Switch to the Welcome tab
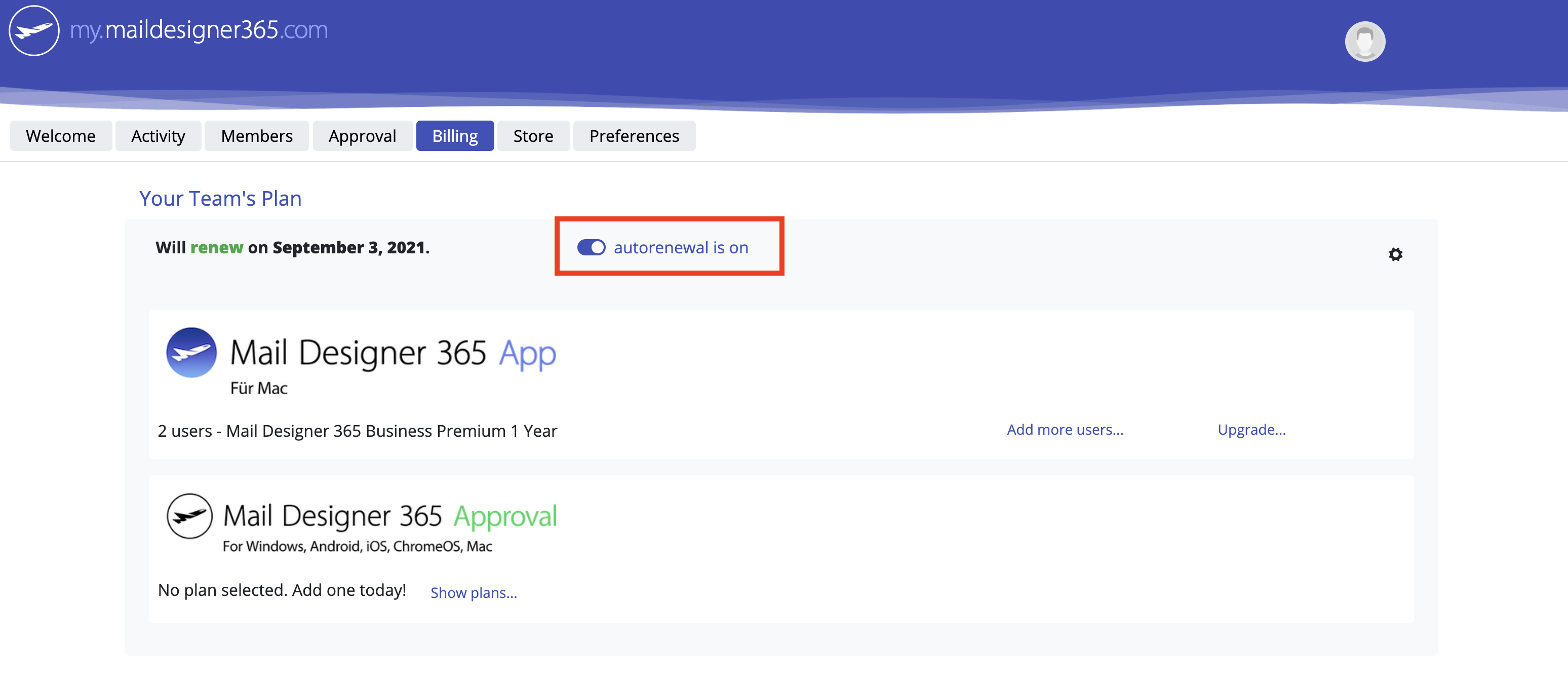 pyautogui.click(x=60, y=136)
